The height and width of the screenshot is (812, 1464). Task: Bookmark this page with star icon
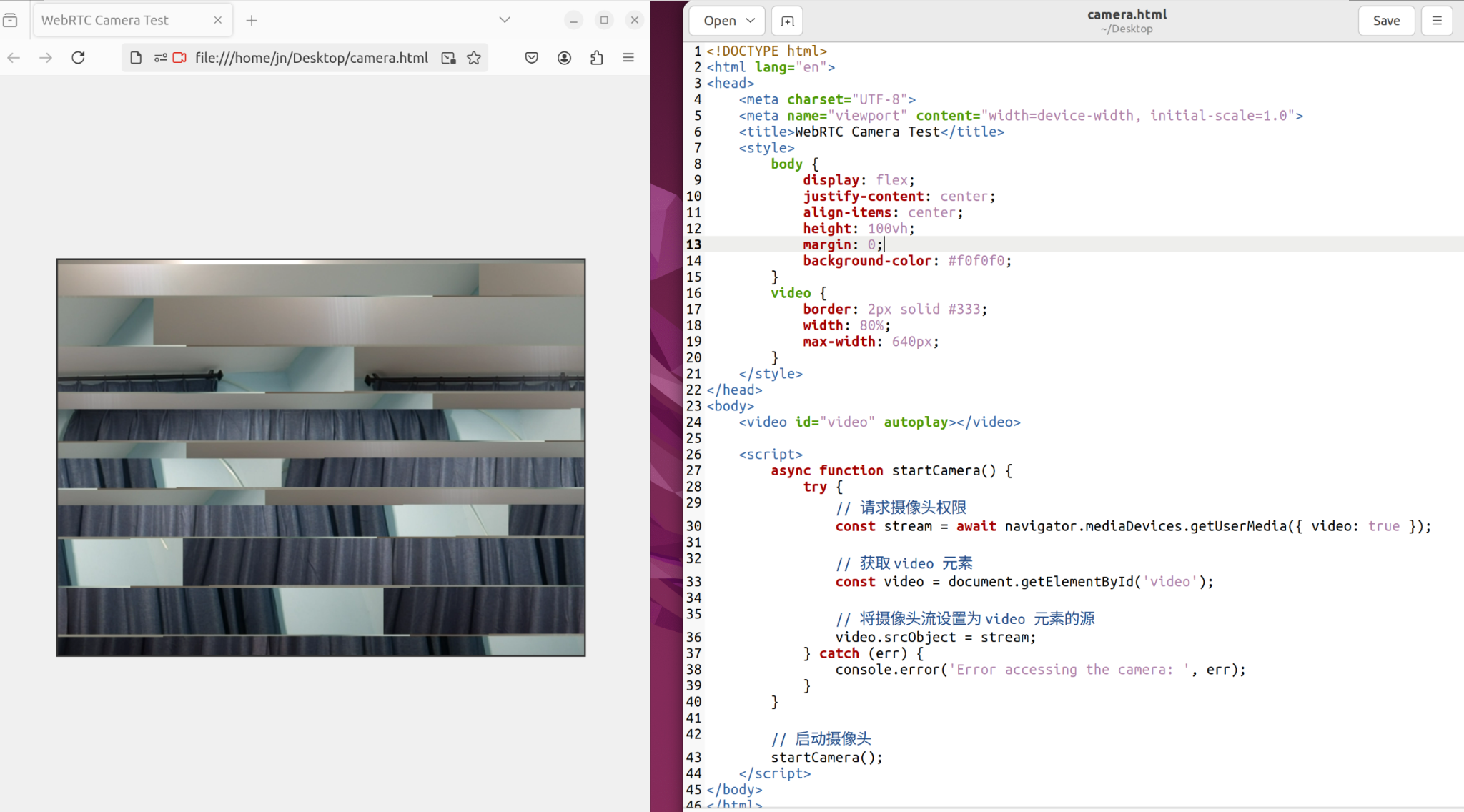[474, 58]
